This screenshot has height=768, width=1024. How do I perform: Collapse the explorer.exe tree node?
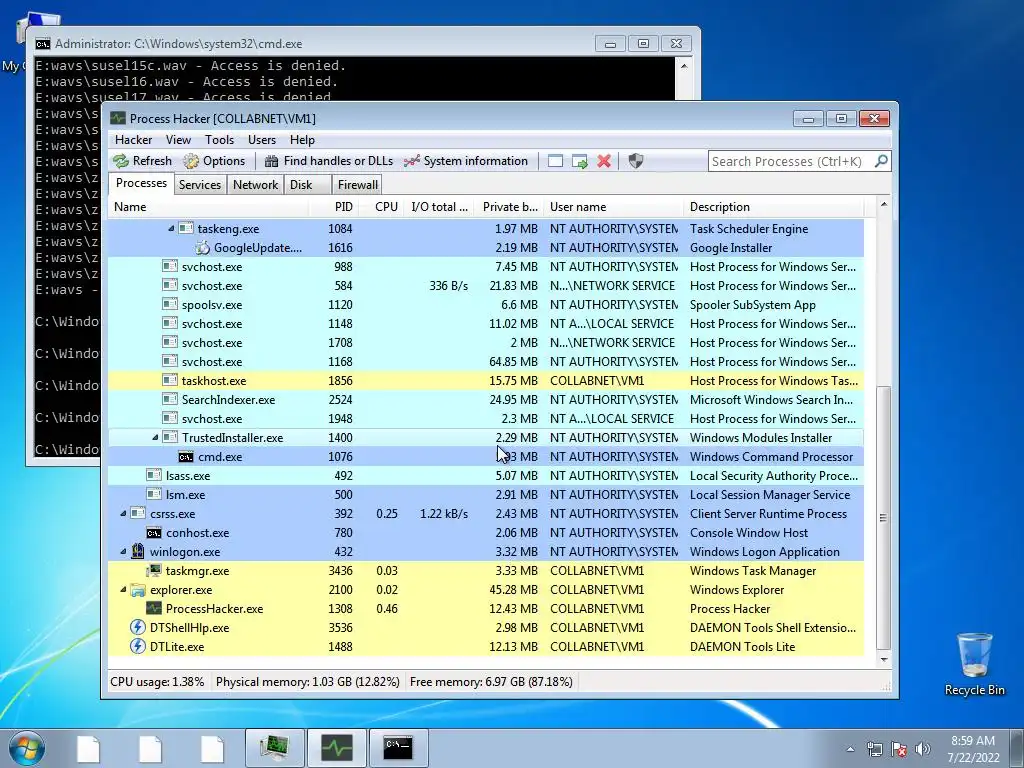(x=123, y=589)
